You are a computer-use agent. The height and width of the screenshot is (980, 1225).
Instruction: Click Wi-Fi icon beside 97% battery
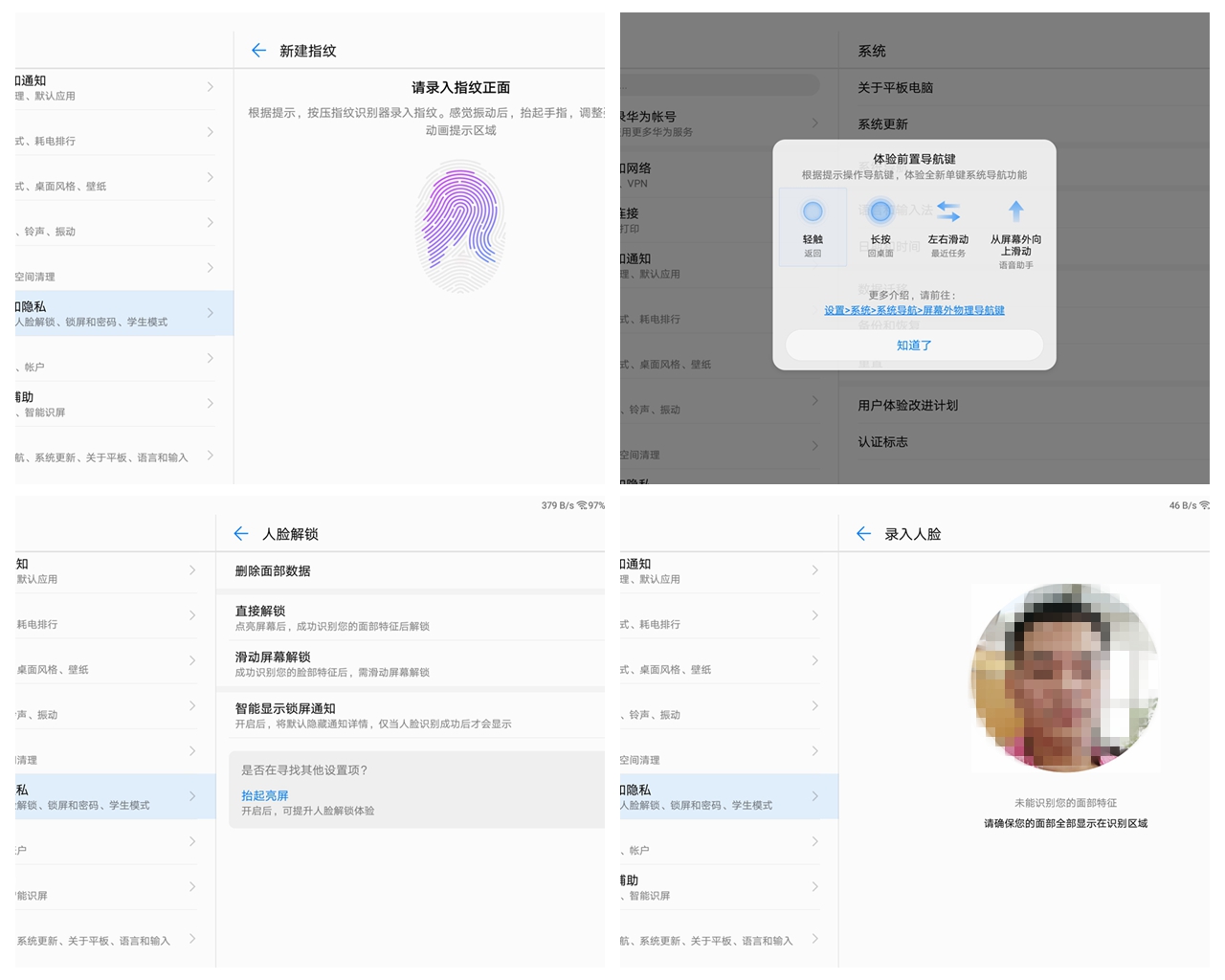(582, 505)
